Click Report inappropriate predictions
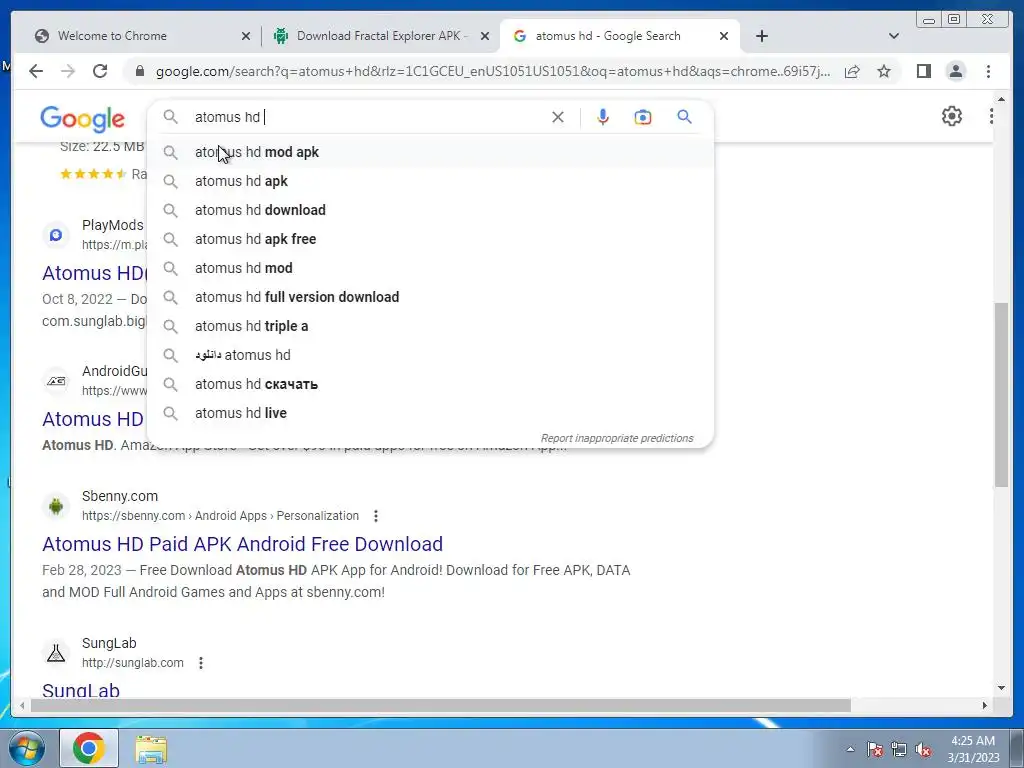Viewport: 1024px width, 768px height. (616, 438)
